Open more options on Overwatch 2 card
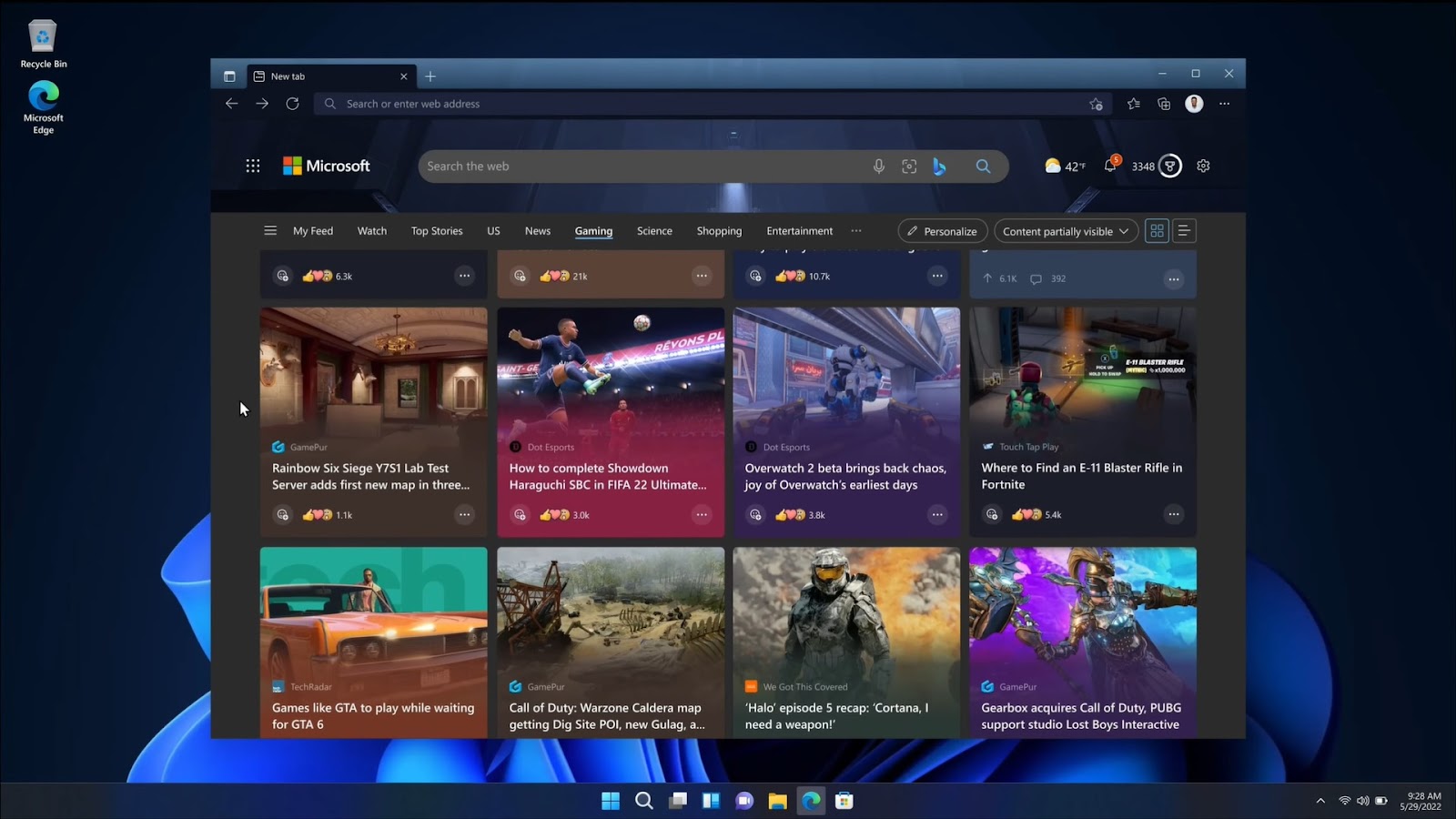Viewport: 1456px width, 819px height. point(936,514)
